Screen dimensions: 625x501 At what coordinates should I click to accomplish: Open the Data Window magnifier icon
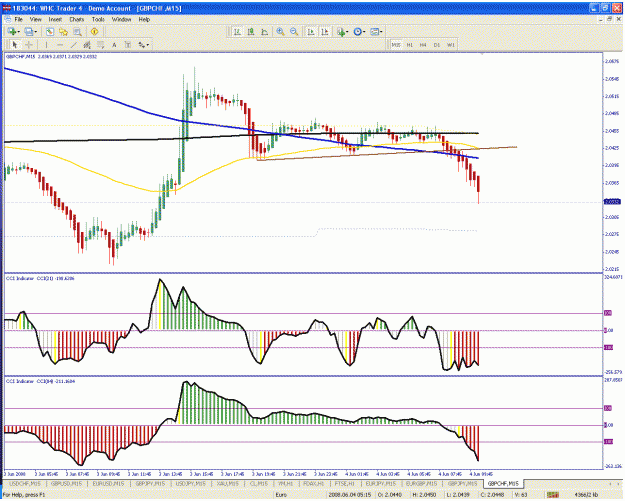pyautogui.click(x=77, y=31)
